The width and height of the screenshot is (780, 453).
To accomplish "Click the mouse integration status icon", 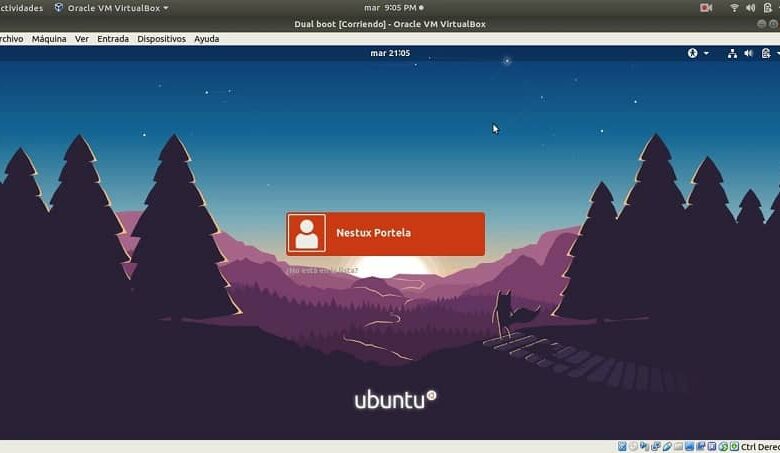I will click(724, 447).
